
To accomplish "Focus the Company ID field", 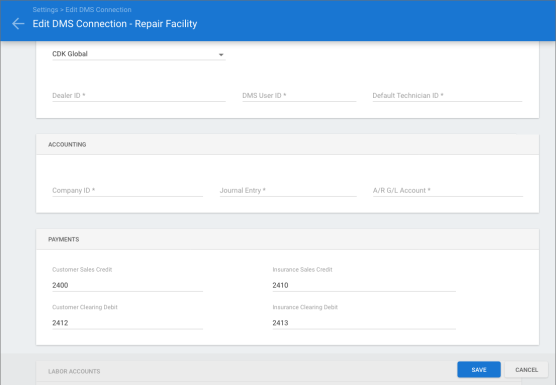I will pyautogui.click(x=127, y=190).
